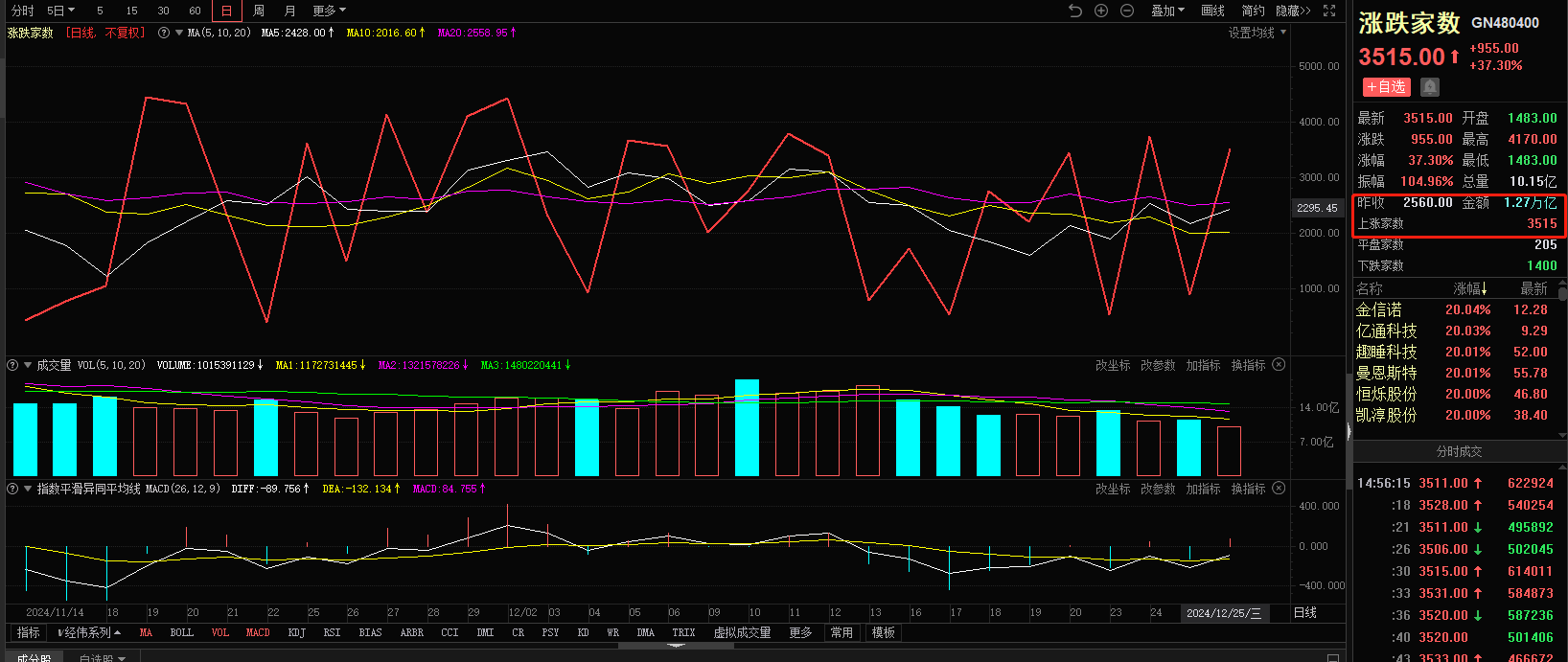The height and width of the screenshot is (662, 1568).
Task: Switch to the 周 weekly chart tab
Action: [x=259, y=11]
